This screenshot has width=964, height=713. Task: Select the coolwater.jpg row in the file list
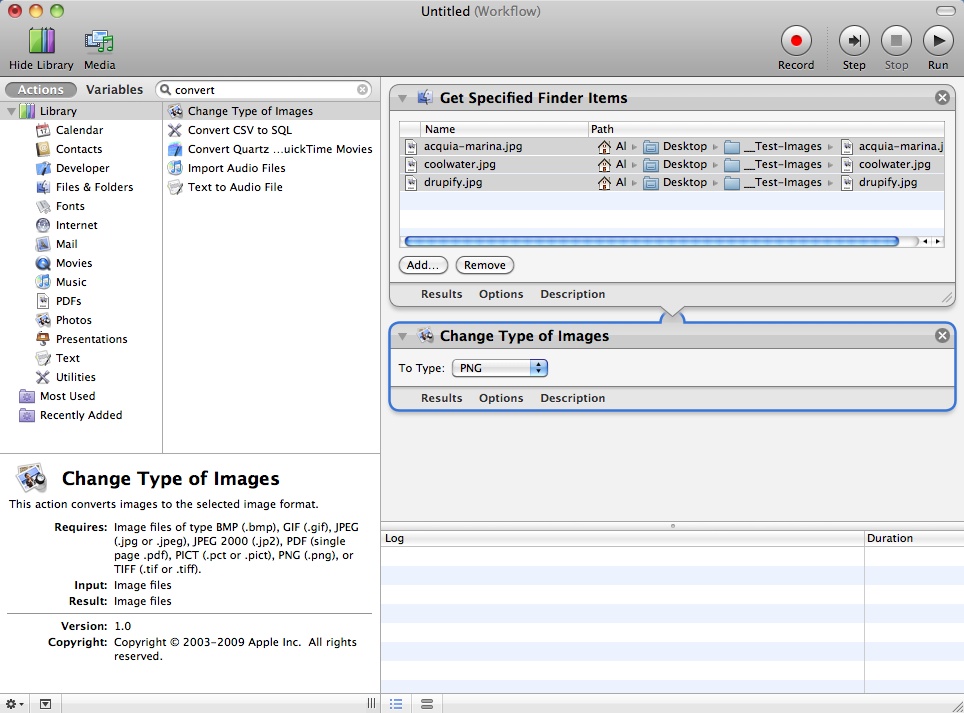[x=460, y=164]
